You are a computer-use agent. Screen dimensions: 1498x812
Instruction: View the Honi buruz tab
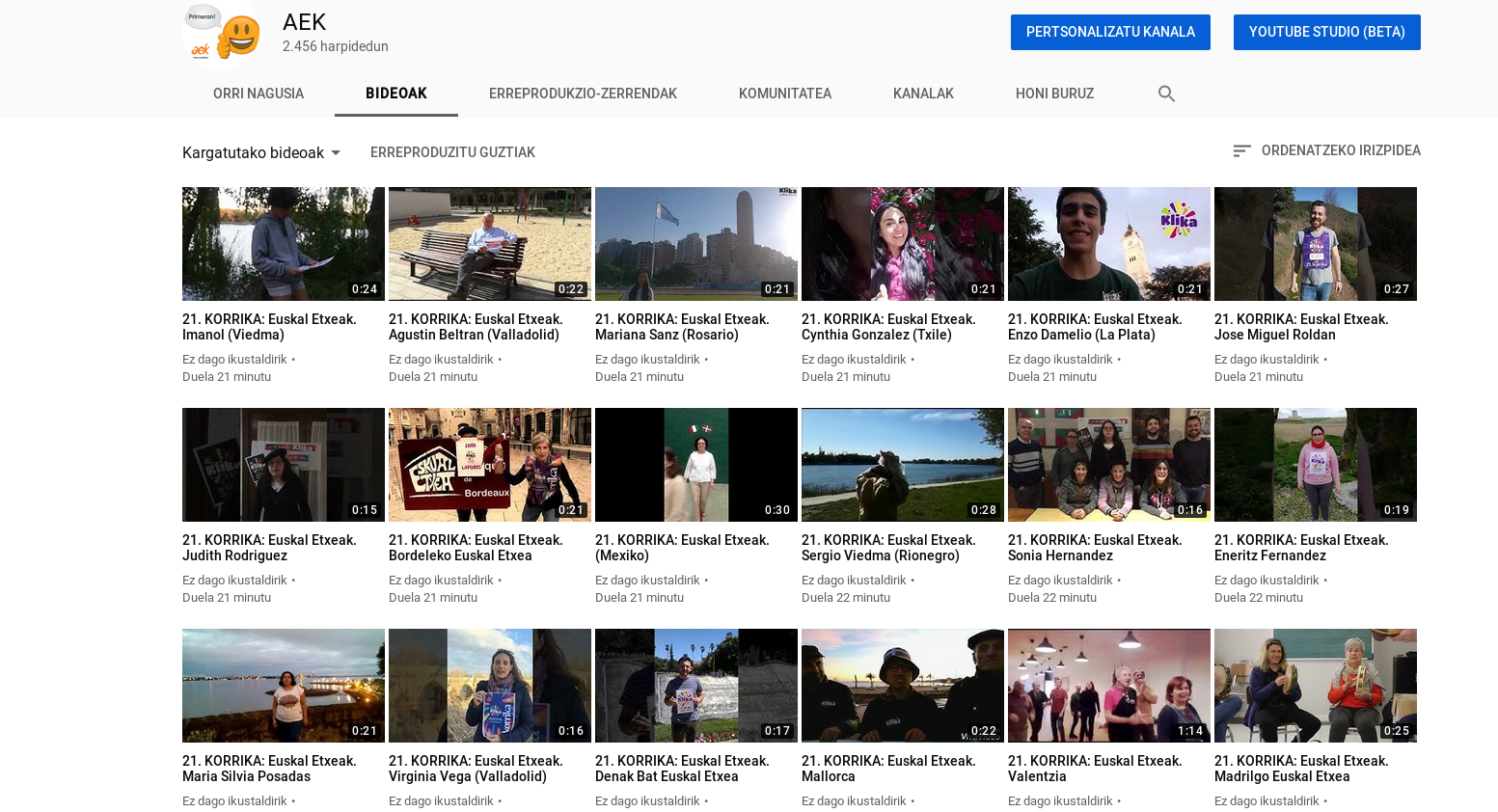1054,94
